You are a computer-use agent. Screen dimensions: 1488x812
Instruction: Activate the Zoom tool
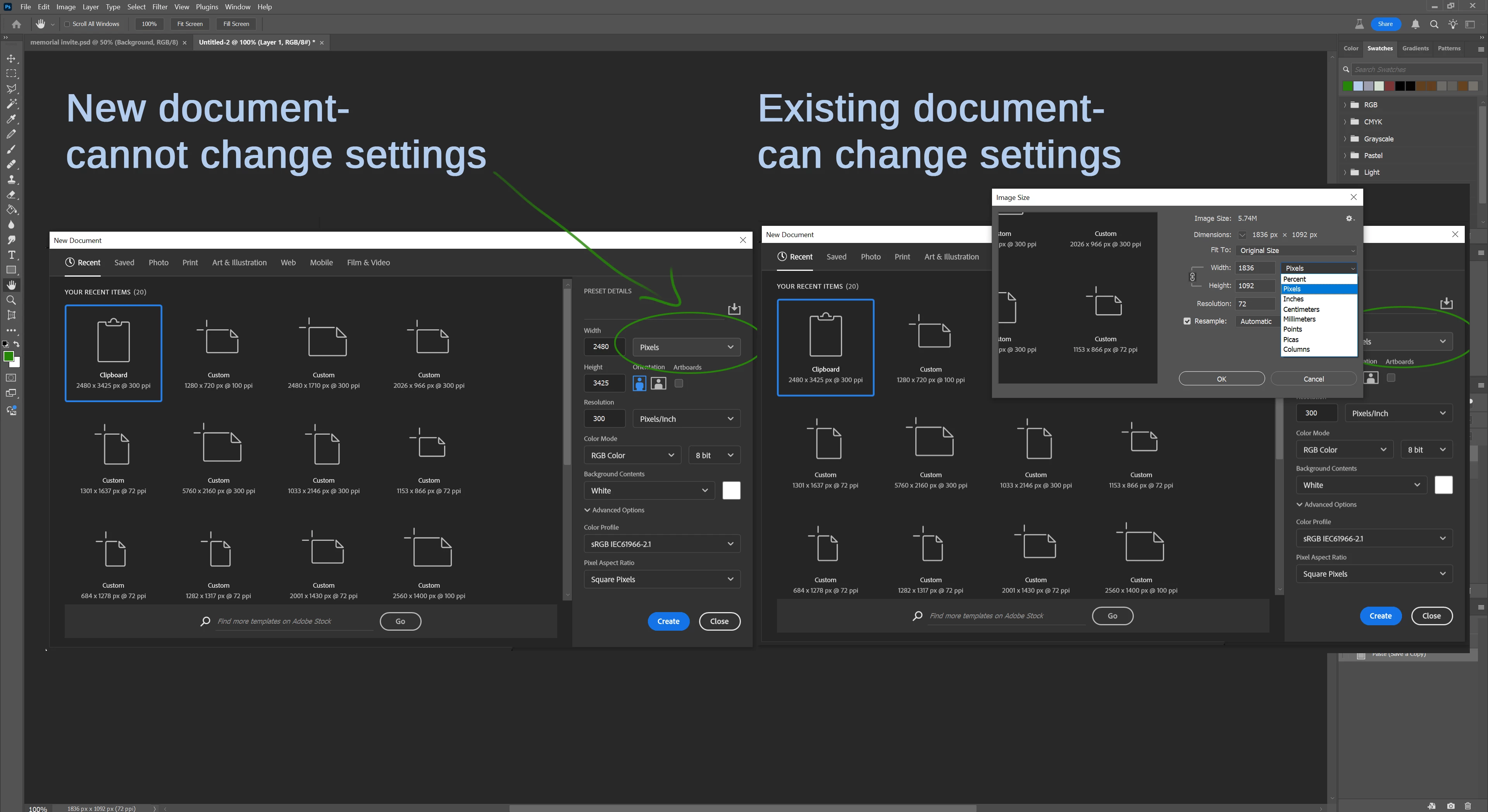click(11, 300)
